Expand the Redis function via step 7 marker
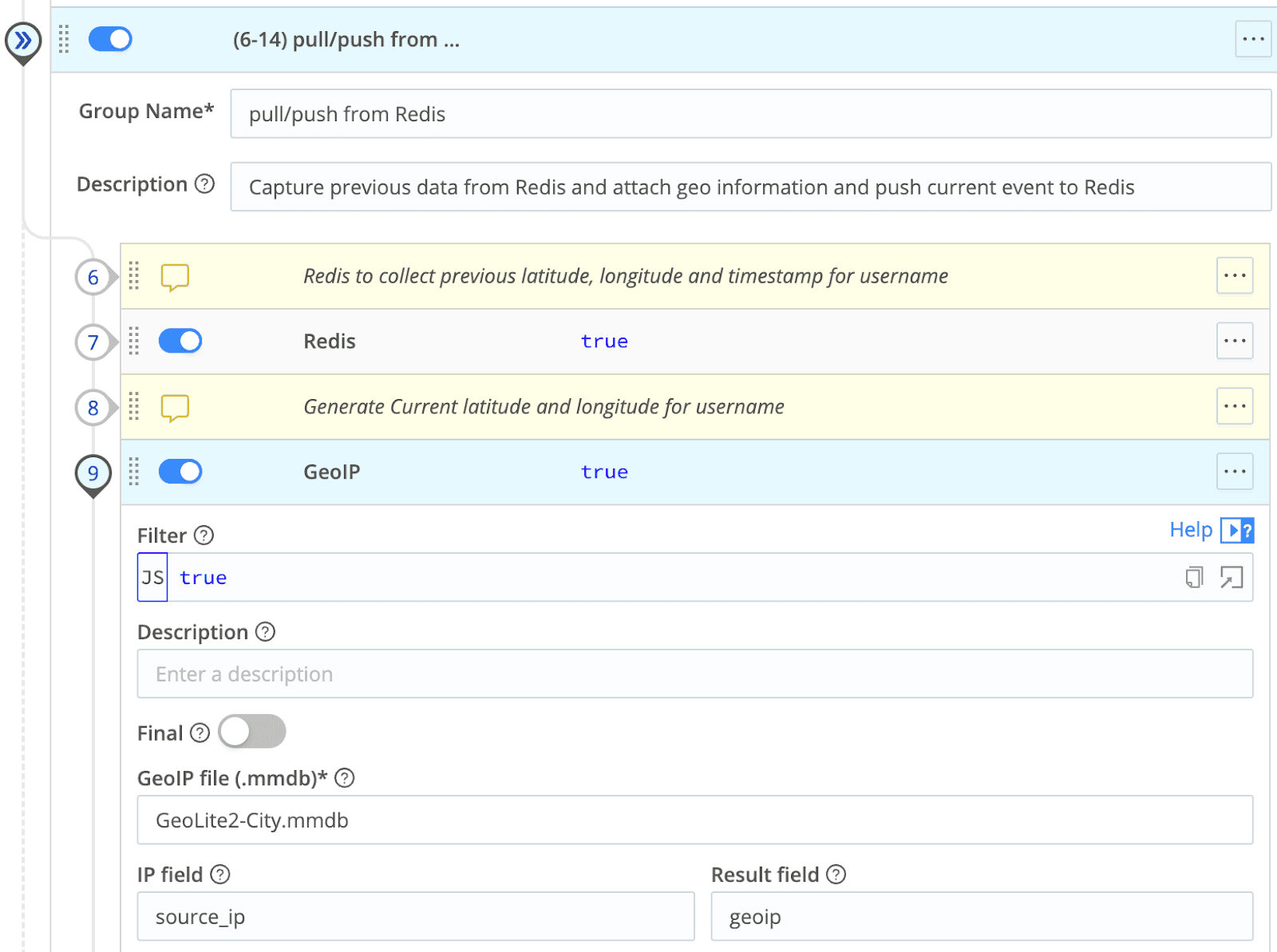1277x952 pixels. [93, 342]
